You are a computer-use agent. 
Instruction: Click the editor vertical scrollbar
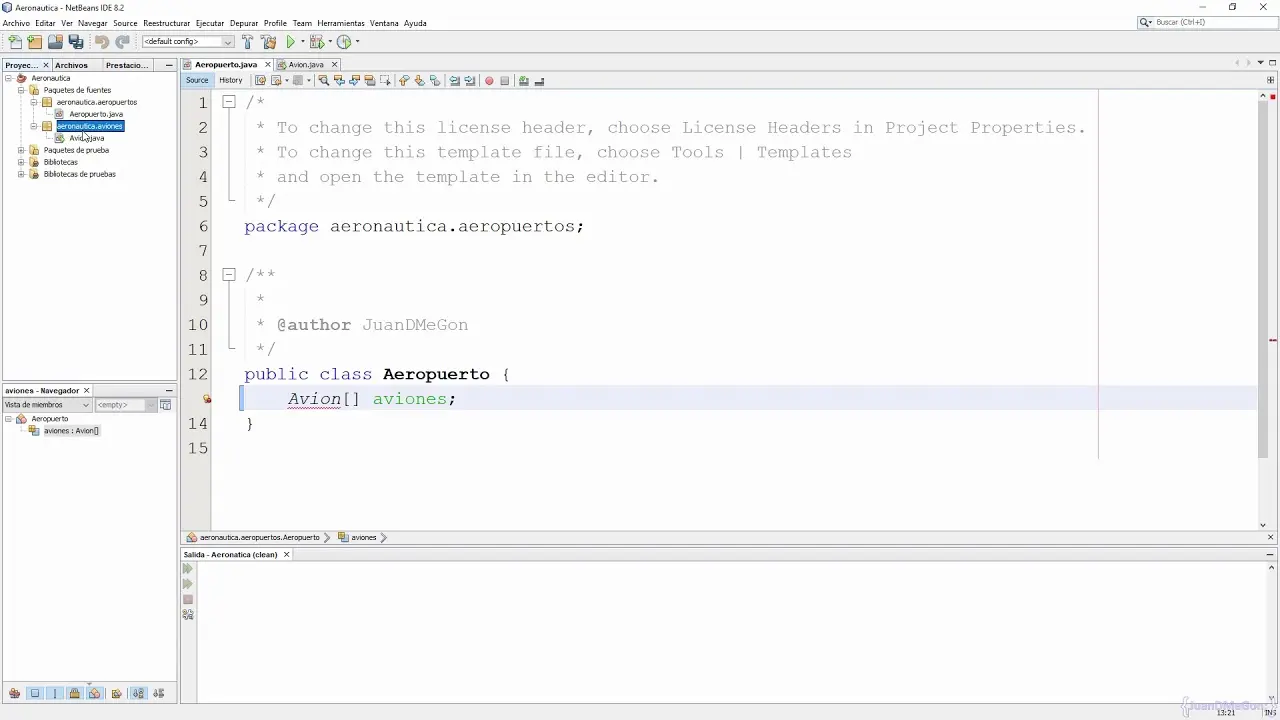click(1263, 300)
